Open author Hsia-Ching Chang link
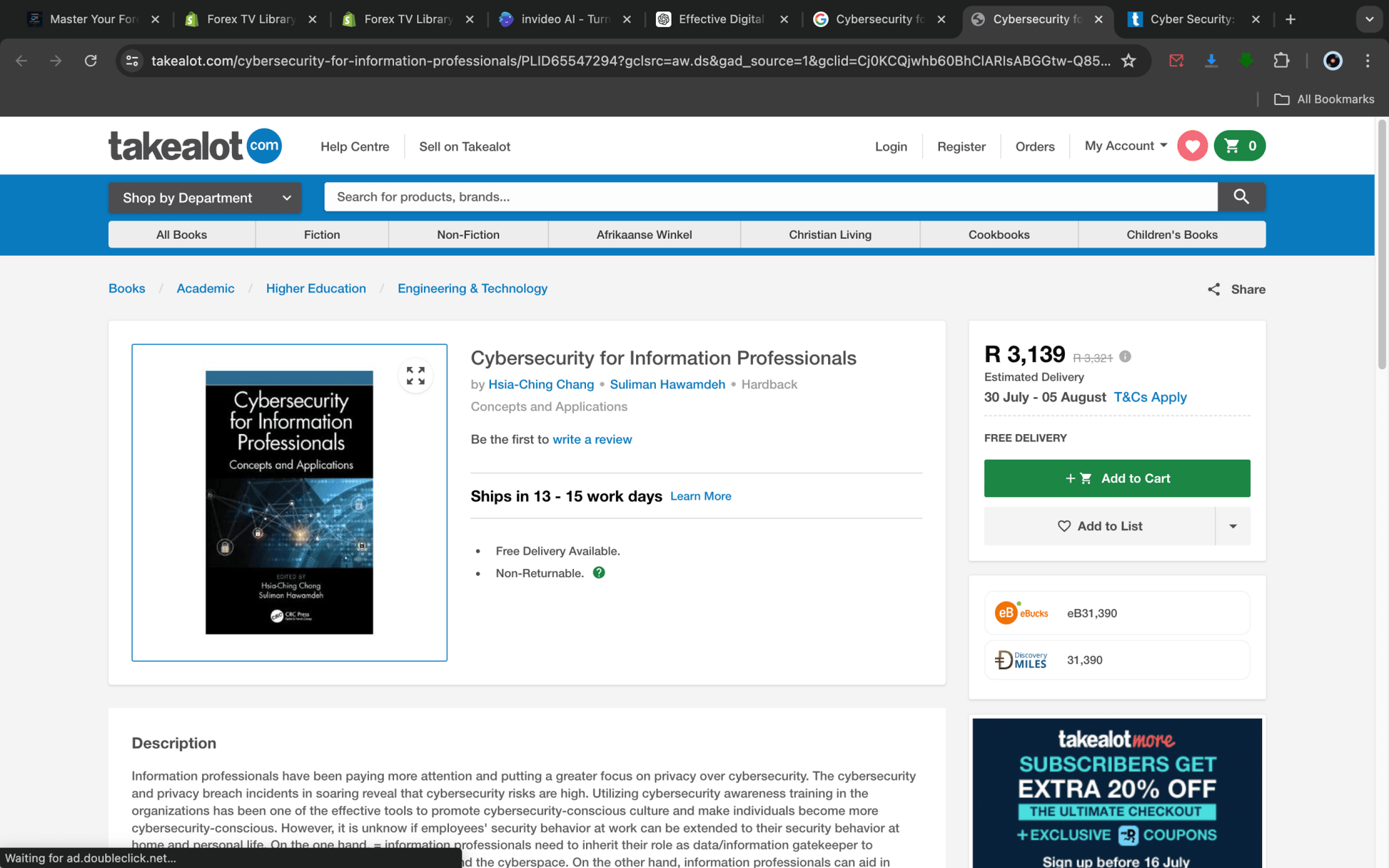 pos(540,384)
